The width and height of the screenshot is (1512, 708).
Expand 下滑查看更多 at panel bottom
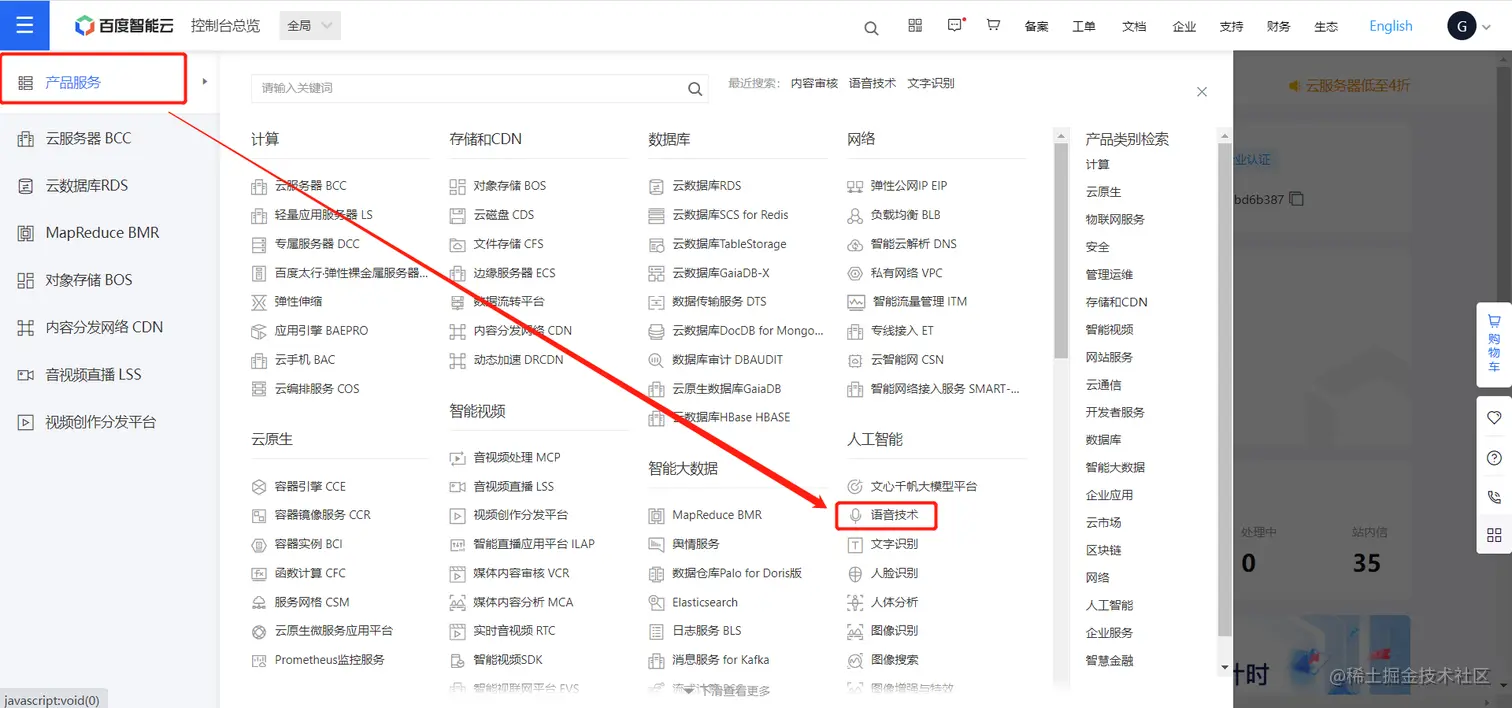(x=727, y=690)
